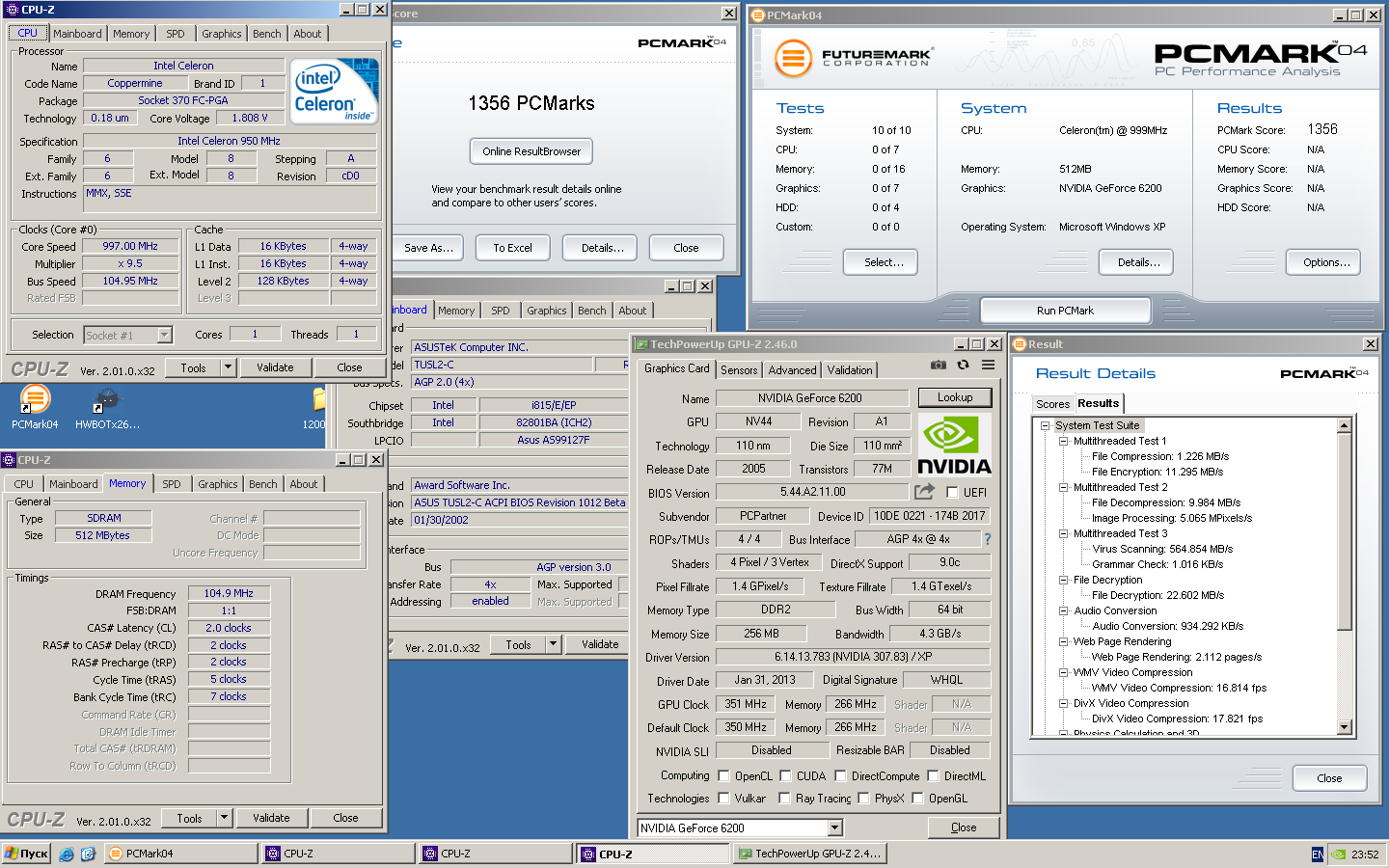This screenshot has height=868, width=1389.
Task: Collapse System Test Suite tree node
Action: click(x=1045, y=425)
